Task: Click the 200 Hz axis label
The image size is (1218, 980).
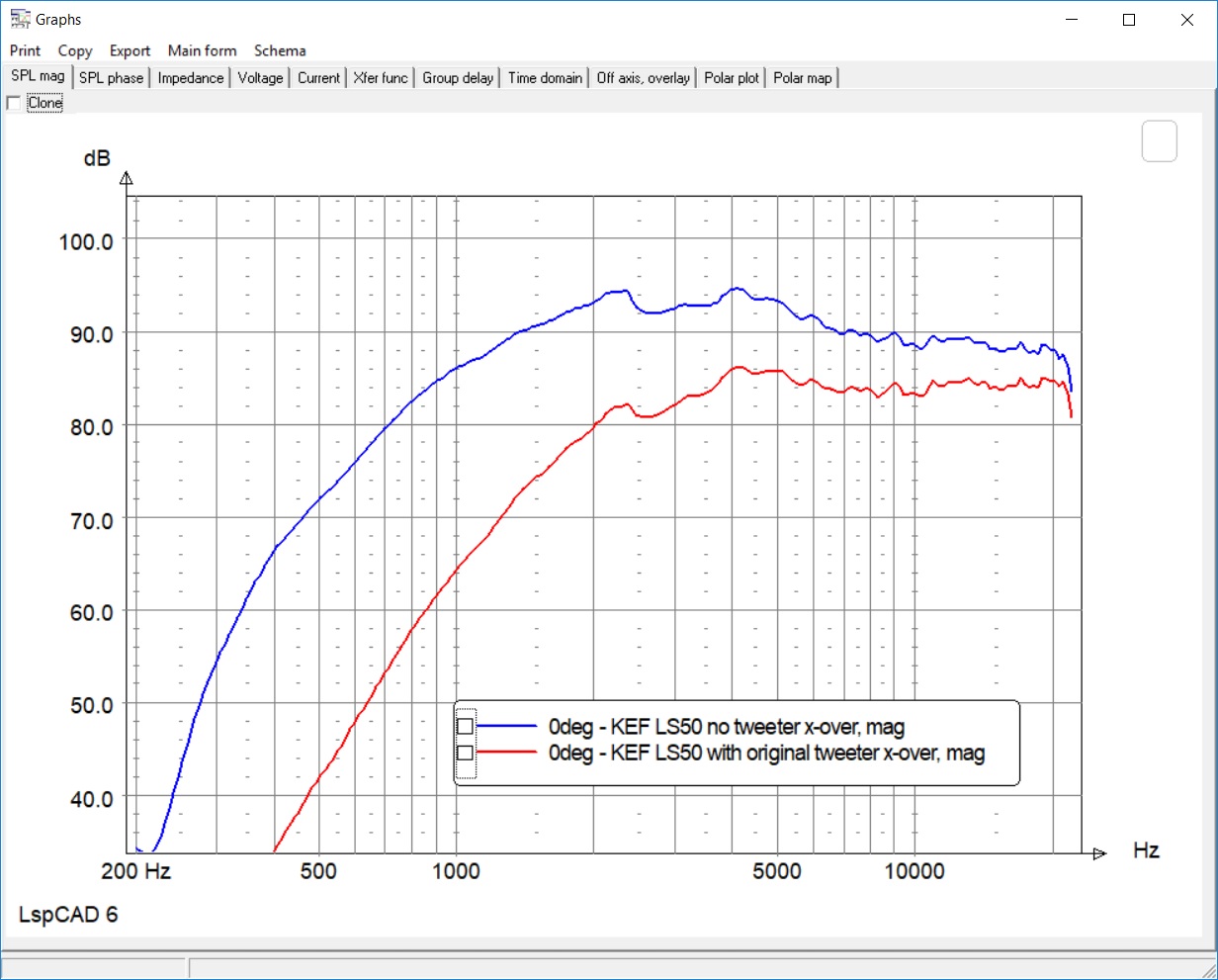Action: click(136, 871)
